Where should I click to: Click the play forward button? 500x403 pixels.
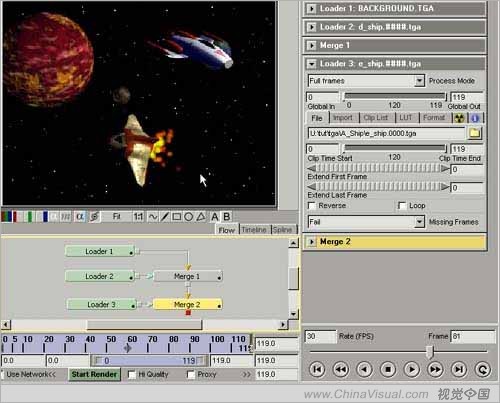[x=412, y=369]
